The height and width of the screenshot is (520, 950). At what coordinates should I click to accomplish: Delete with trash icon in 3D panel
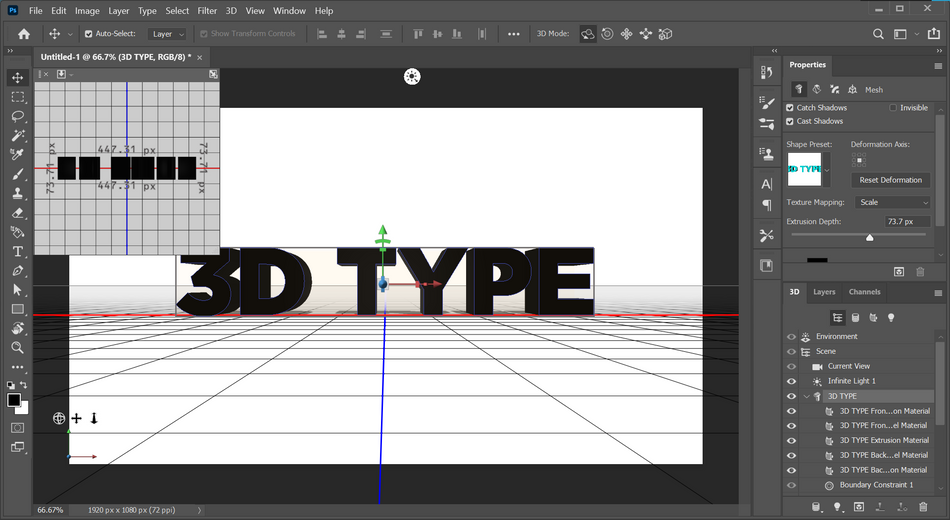point(923,507)
